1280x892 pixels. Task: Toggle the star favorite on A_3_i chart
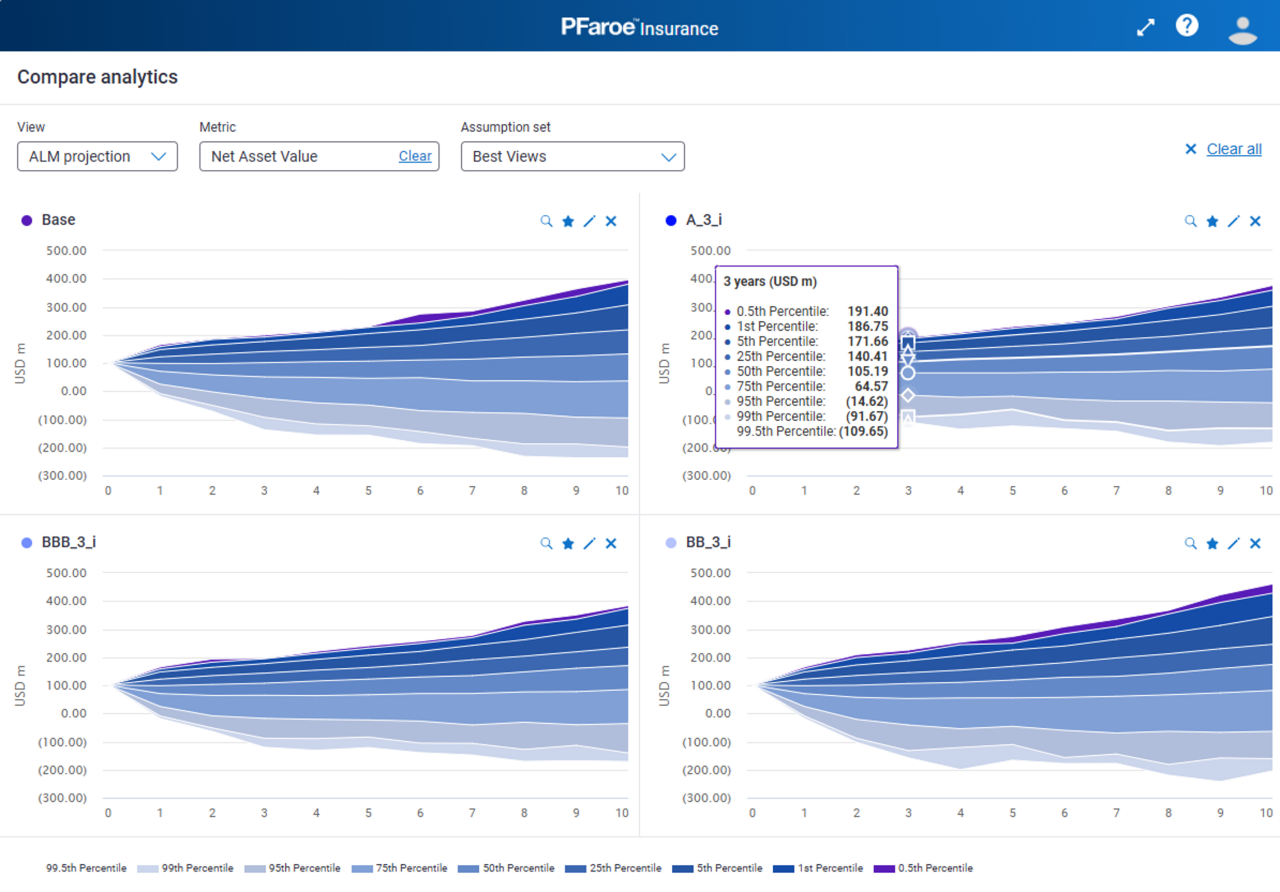pyautogui.click(x=1212, y=221)
